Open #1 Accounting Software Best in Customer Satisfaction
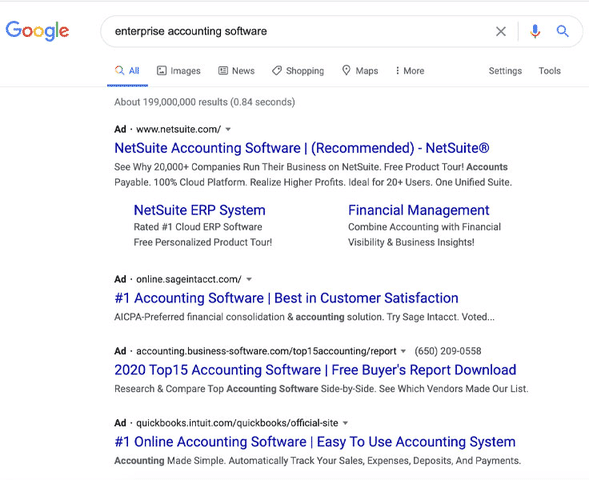The image size is (589, 480). pos(286,298)
